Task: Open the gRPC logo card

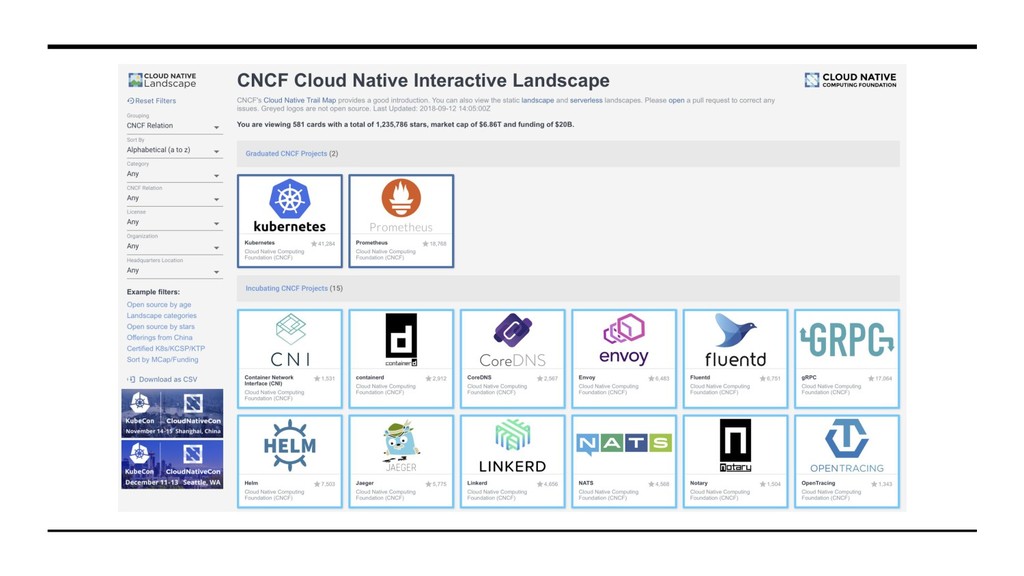Action: [847, 340]
